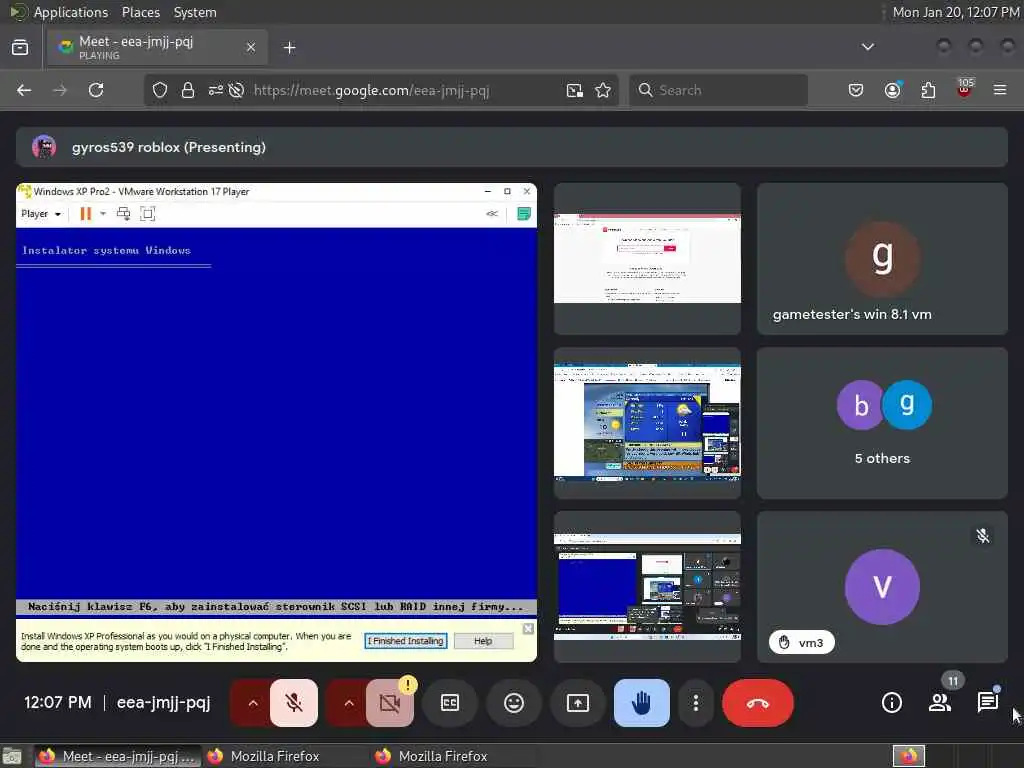Viewport: 1024px width, 768px height.
Task: Open the VMware green notes icon
Action: pos(524,214)
